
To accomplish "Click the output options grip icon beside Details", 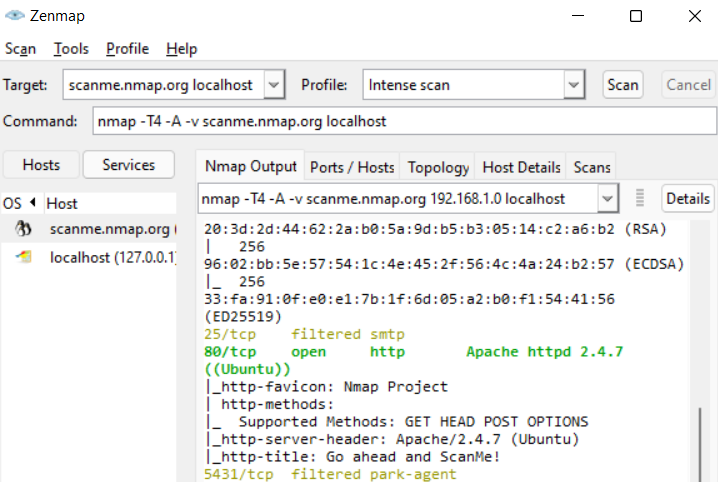I will tap(640, 198).
